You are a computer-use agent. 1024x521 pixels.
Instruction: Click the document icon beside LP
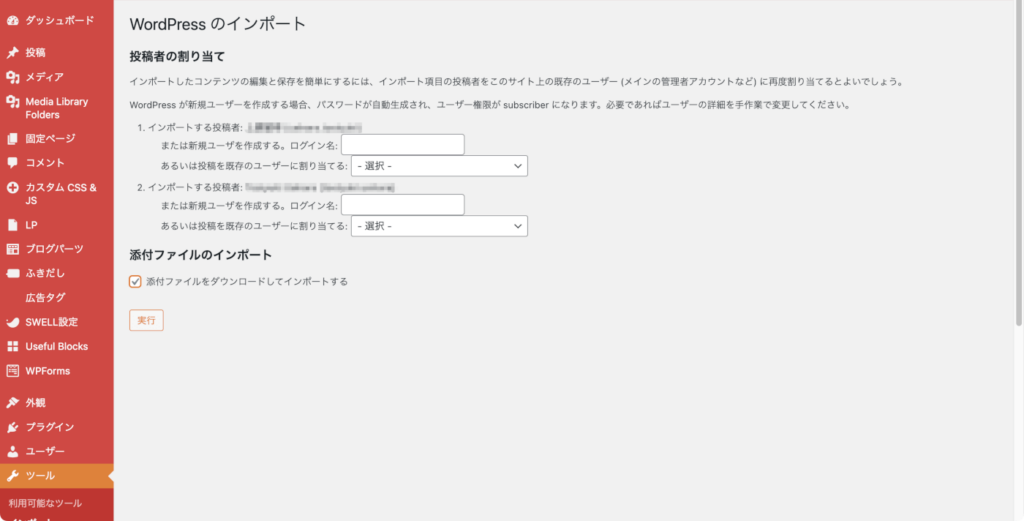(12, 225)
